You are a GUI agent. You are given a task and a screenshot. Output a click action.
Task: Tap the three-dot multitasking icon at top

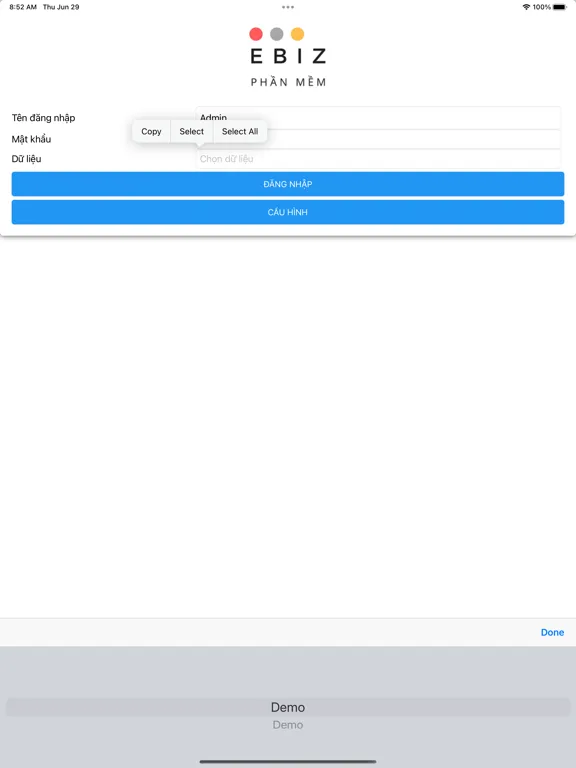288,7
